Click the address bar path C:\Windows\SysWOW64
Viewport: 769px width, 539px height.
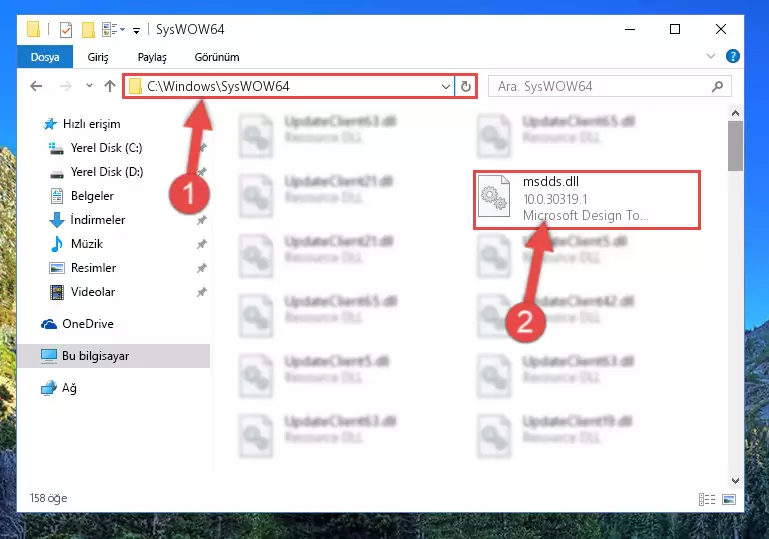click(218, 86)
